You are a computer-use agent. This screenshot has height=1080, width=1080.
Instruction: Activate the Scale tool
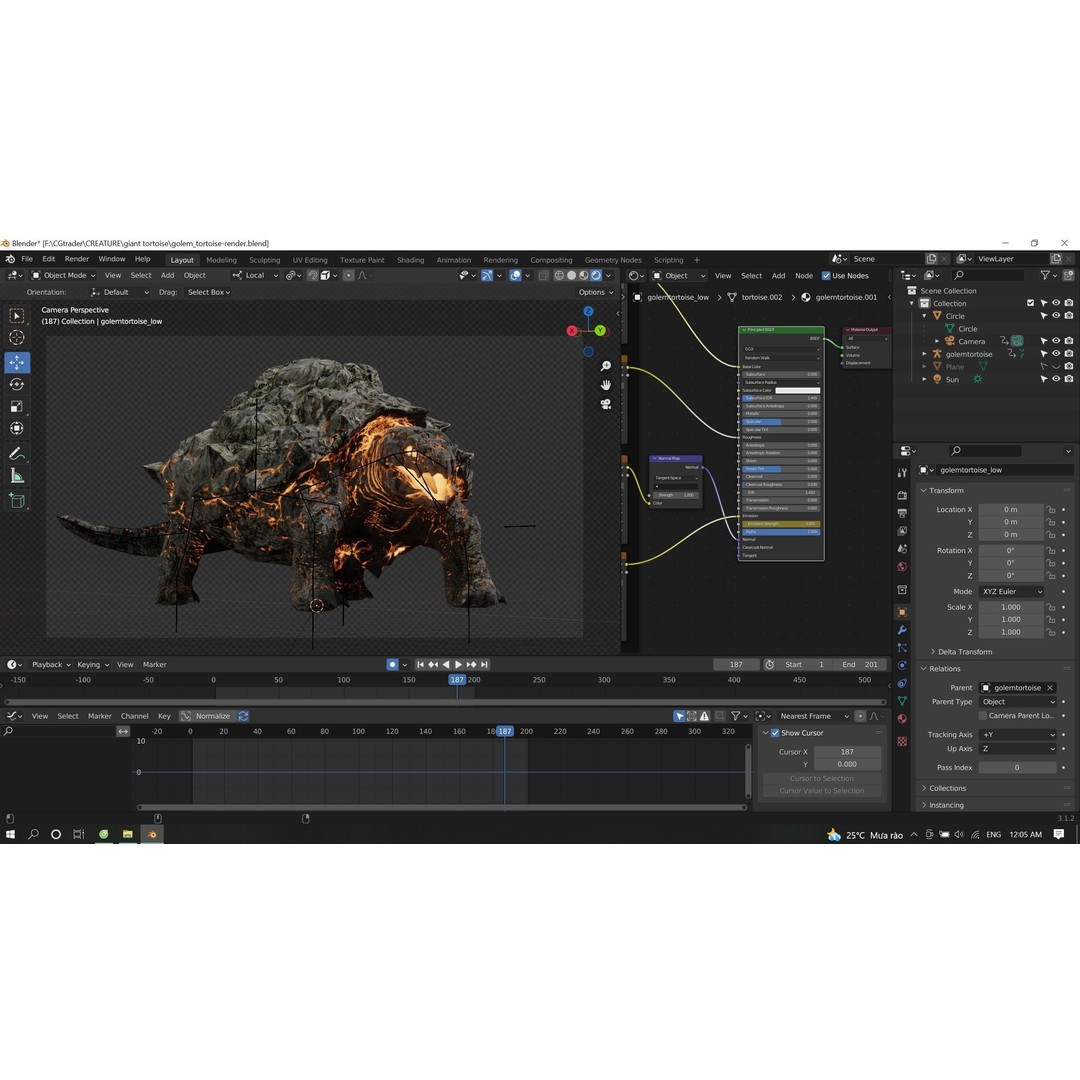coord(17,406)
